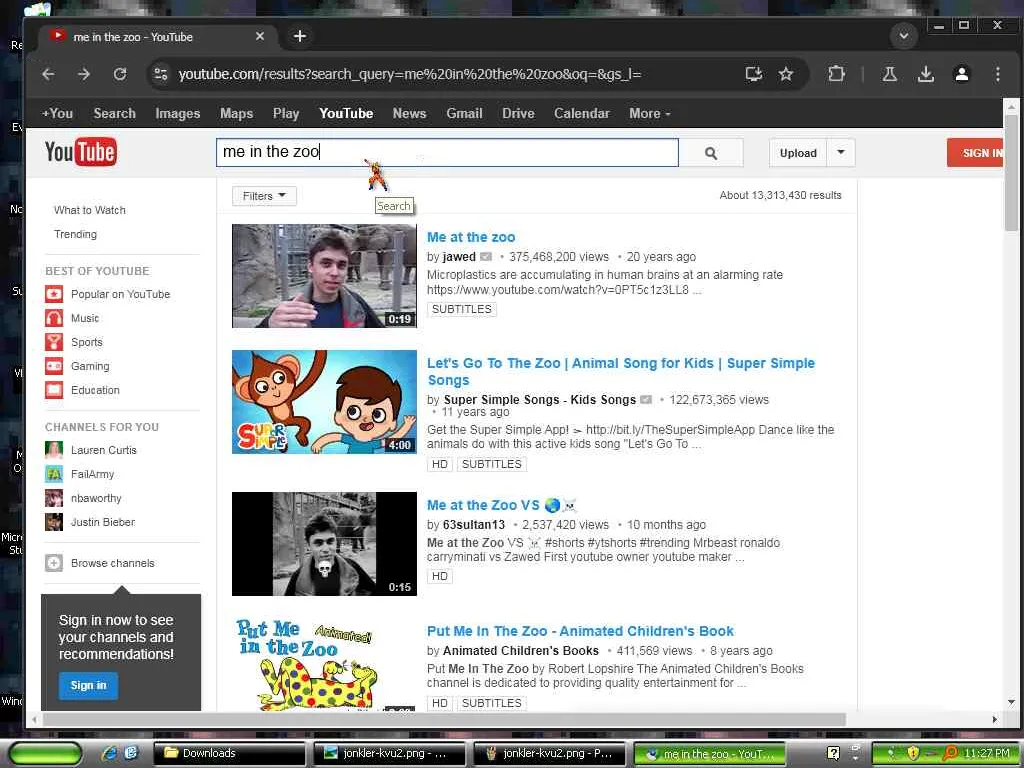This screenshot has width=1024, height=768.
Task: Click the blue Sign in button
Action: coord(88,685)
